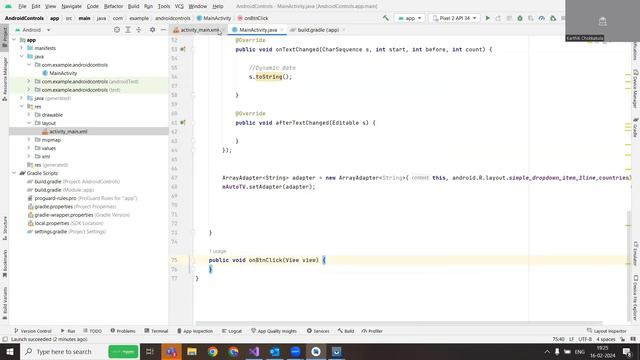Expand the manifests folder
The width and height of the screenshot is (640, 360).
[x=22, y=48]
